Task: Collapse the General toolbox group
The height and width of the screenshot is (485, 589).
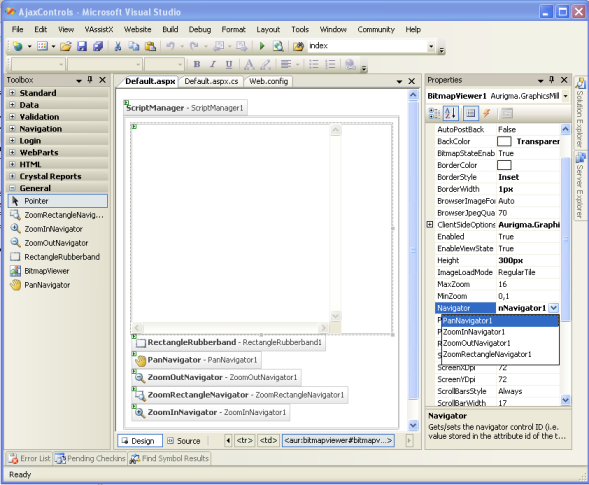Action: pos(12,188)
